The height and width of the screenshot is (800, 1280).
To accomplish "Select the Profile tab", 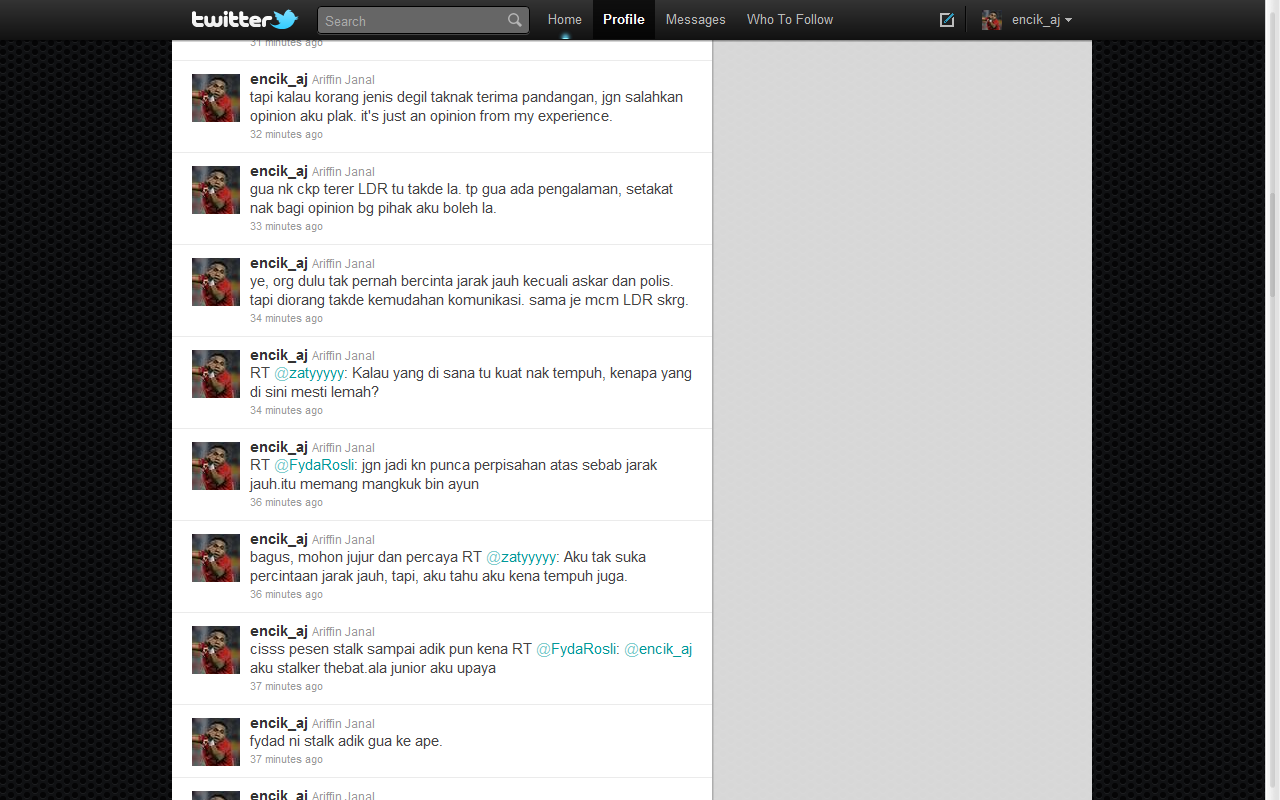I will coord(624,19).
